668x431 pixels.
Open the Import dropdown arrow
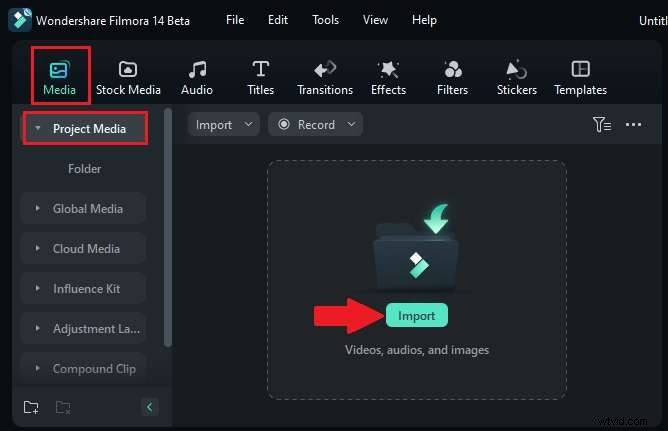(249, 124)
